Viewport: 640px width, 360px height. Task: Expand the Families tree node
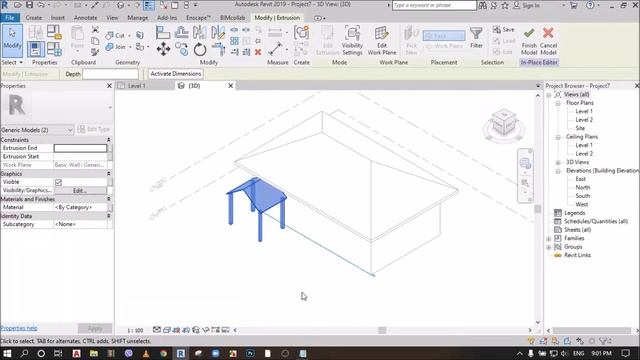[x=549, y=238]
